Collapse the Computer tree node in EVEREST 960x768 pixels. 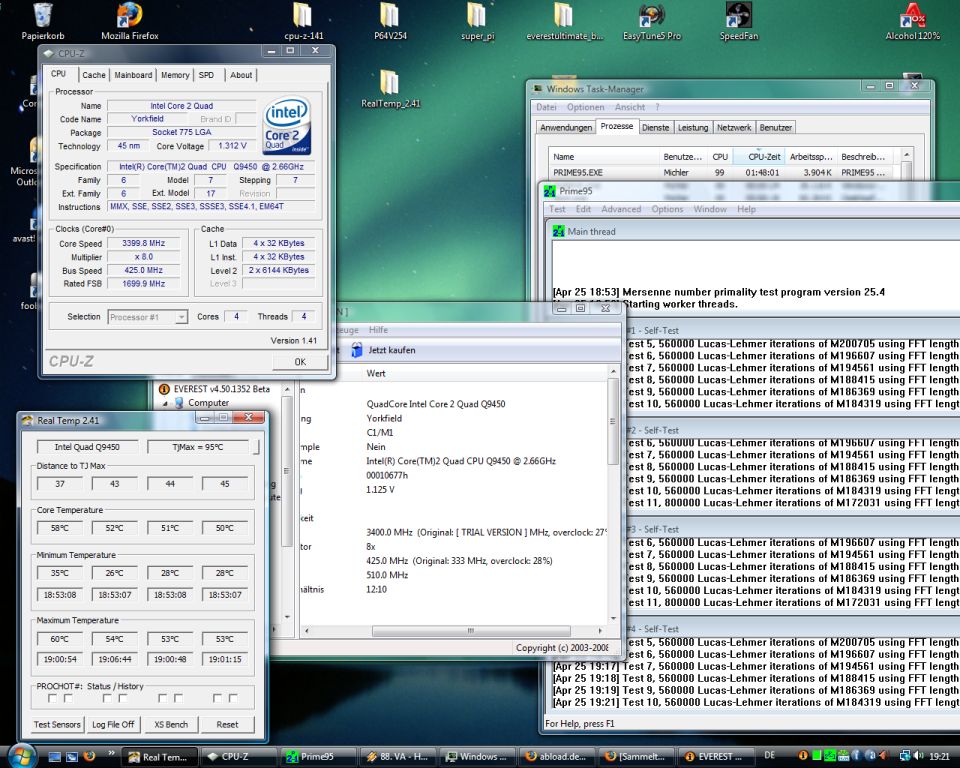click(166, 403)
